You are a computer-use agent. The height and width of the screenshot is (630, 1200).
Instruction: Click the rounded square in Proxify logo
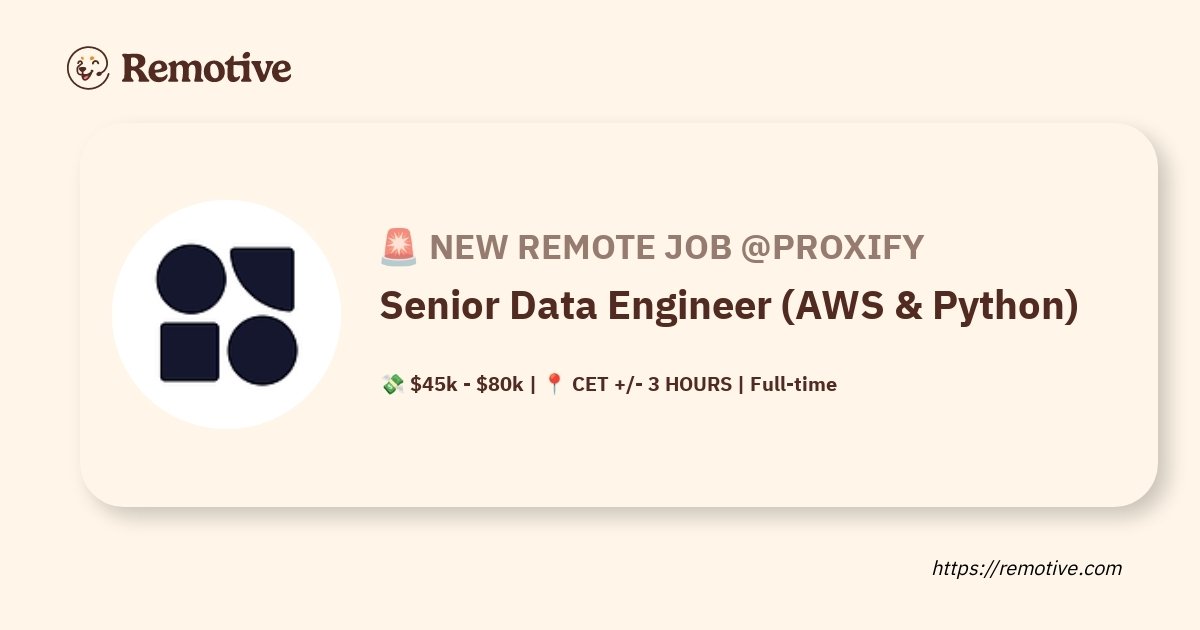(x=190, y=351)
